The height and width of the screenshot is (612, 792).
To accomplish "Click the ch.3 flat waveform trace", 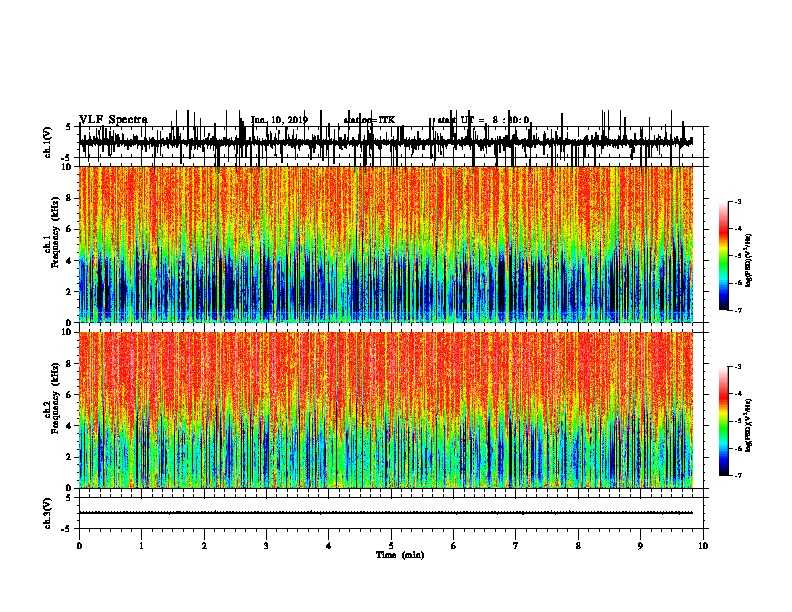I will coord(386,513).
